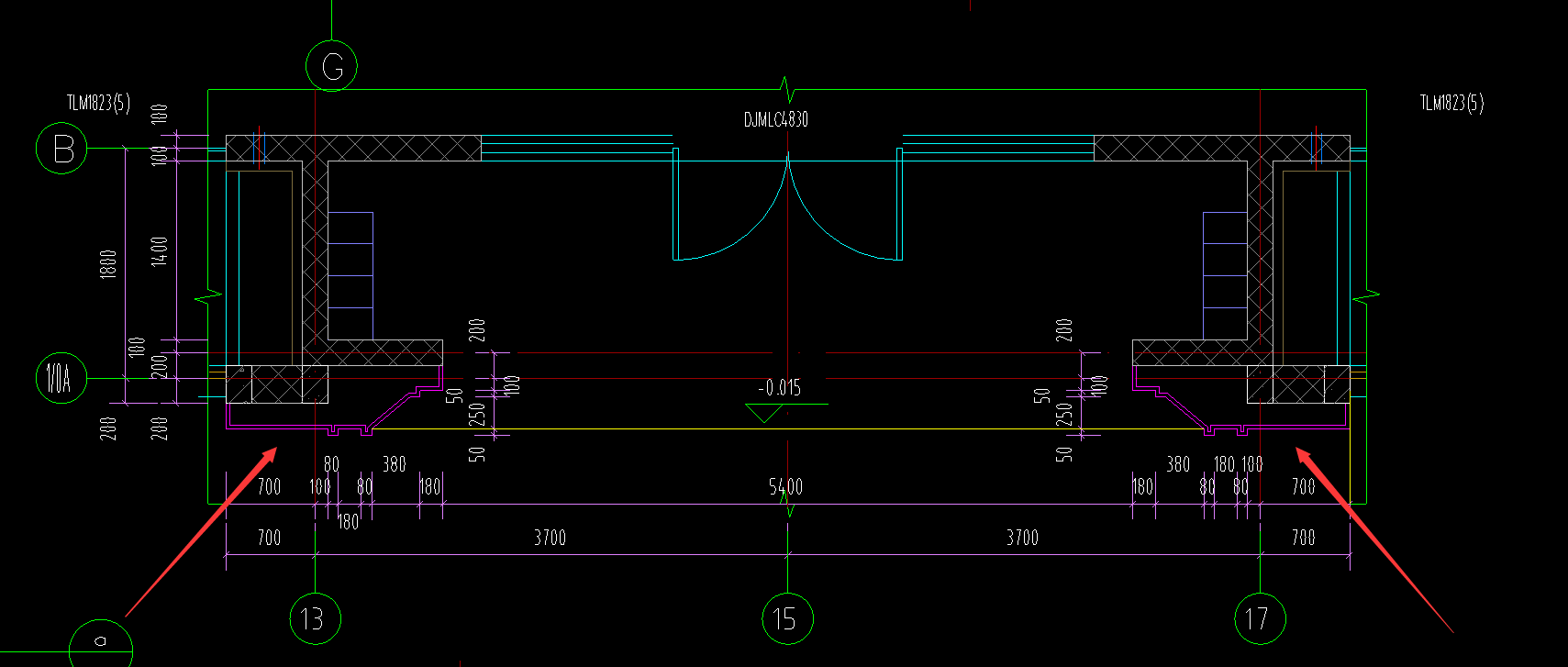Click the TLM1823(5) label on the left side
The width and height of the screenshot is (1568, 667).
point(98,103)
